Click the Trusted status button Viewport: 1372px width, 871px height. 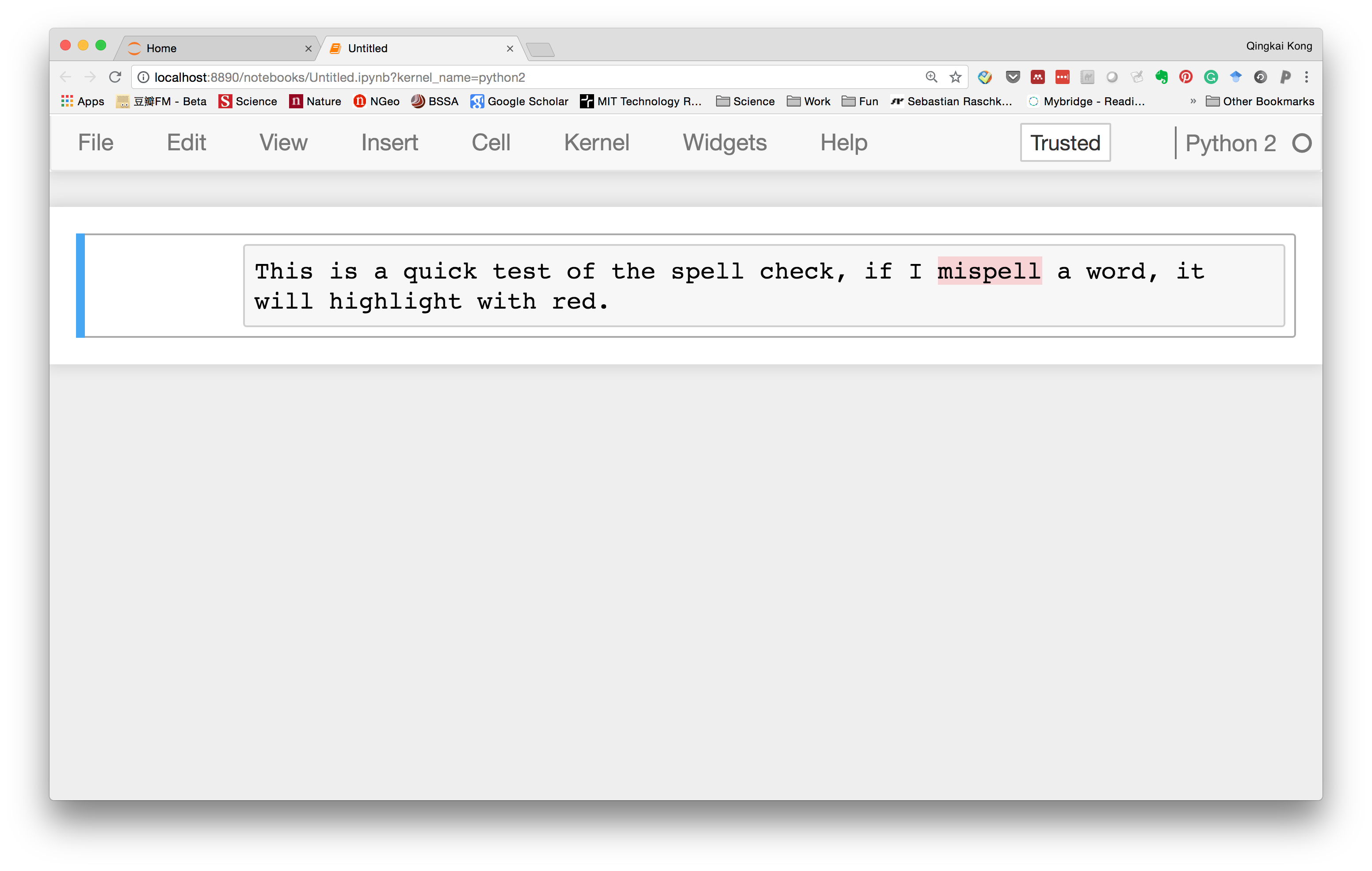click(x=1064, y=142)
